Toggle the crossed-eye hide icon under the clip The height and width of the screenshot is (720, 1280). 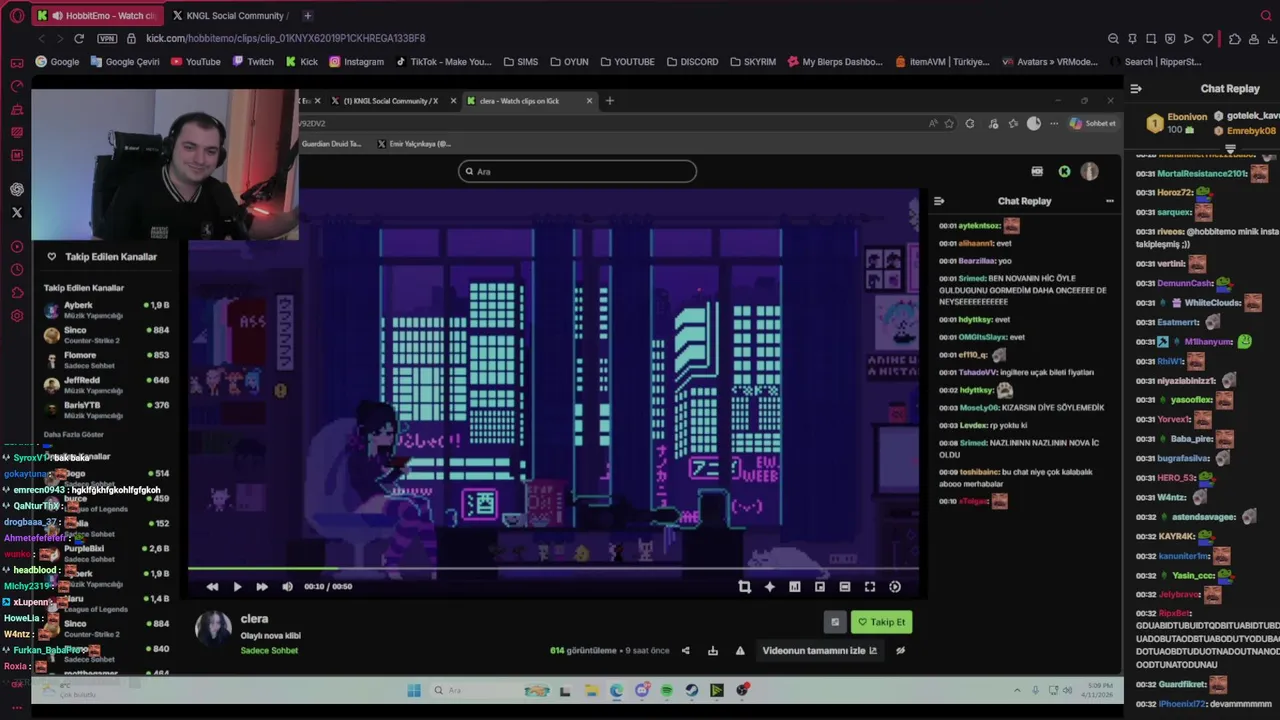click(x=900, y=651)
